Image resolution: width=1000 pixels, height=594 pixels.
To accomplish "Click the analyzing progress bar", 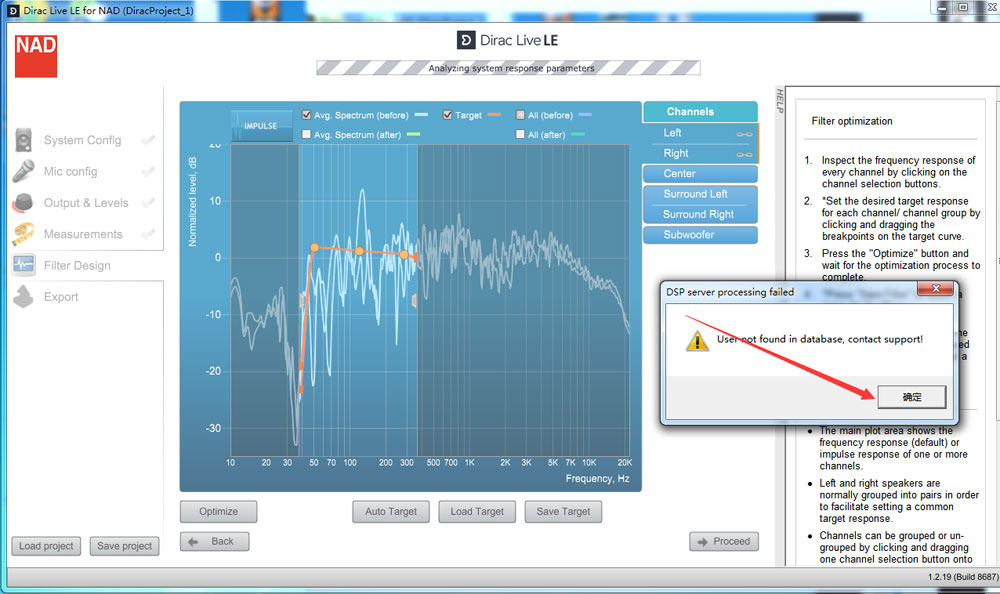I will (508, 68).
